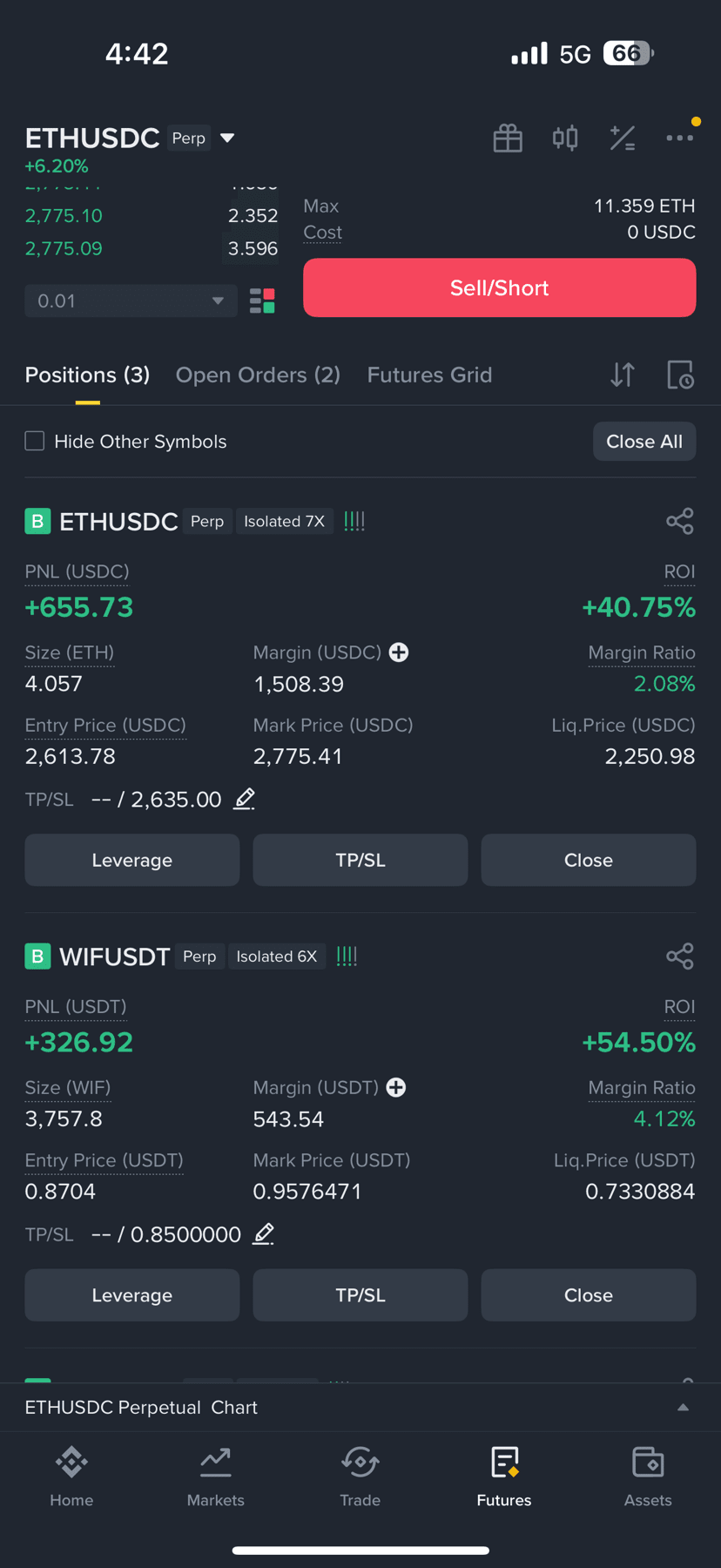
Task: Expand the ETHUSDC Perpetual Chart panel
Action: 360,1407
